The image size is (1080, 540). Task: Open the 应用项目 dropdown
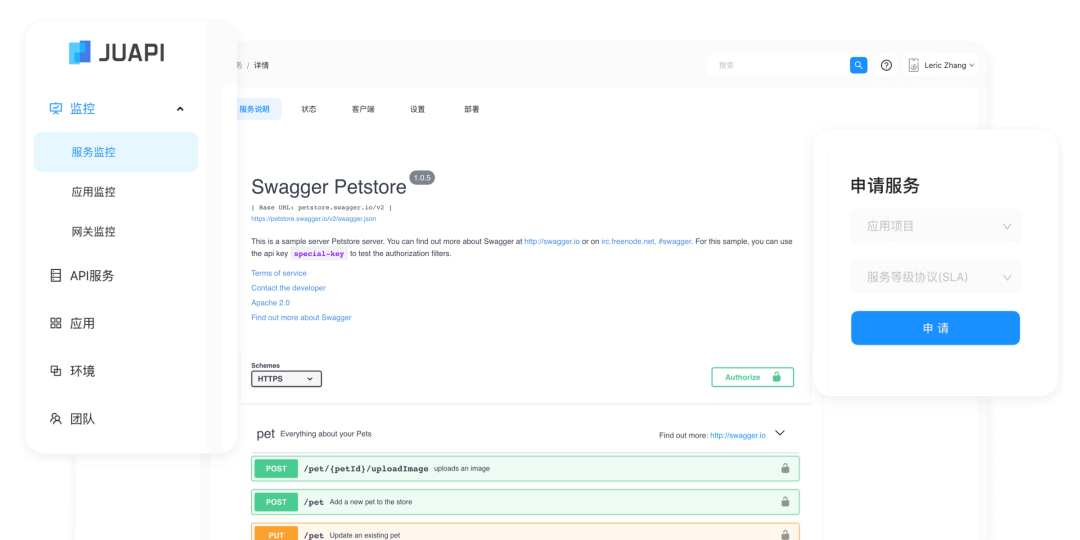(935, 226)
